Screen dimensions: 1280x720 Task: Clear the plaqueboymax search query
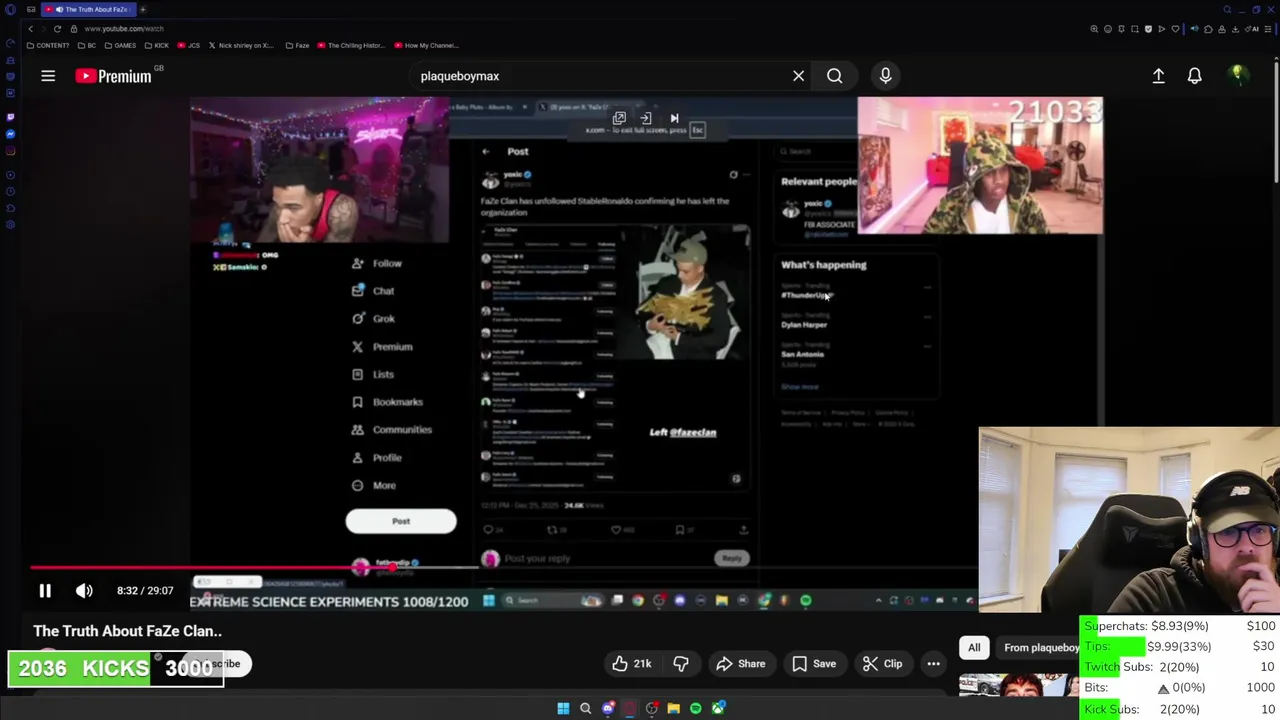tap(798, 76)
